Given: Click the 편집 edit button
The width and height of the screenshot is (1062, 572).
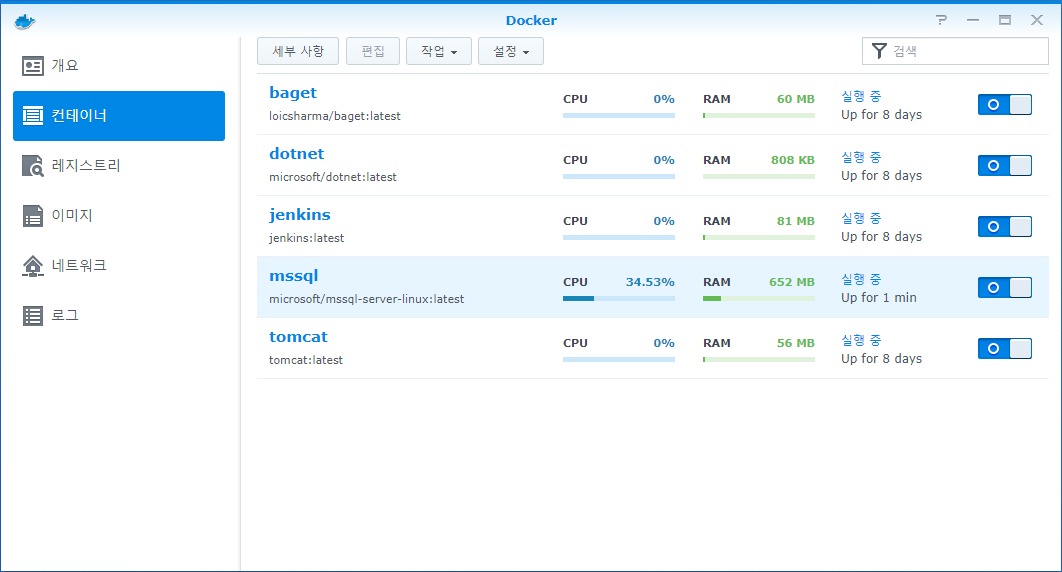Looking at the screenshot, I should (x=373, y=51).
